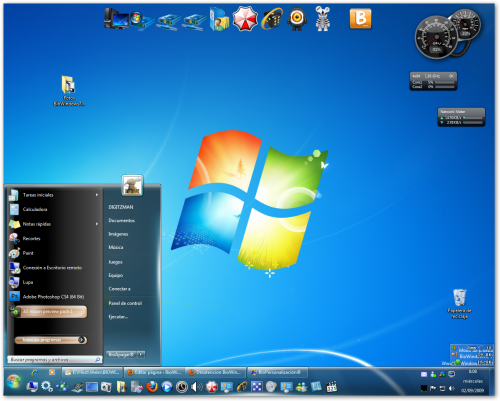Open the white mouse figure dock icon
The height and width of the screenshot is (401, 500).
(x=322, y=19)
